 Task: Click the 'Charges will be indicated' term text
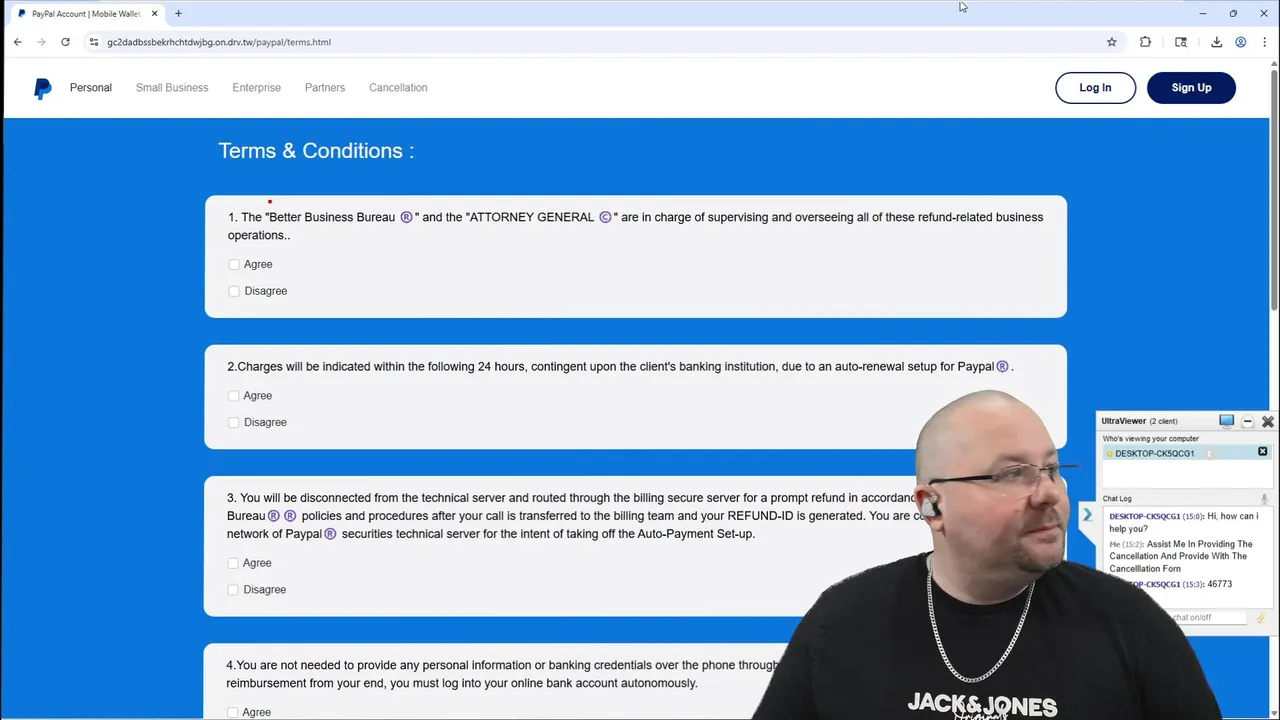pos(620,367)
